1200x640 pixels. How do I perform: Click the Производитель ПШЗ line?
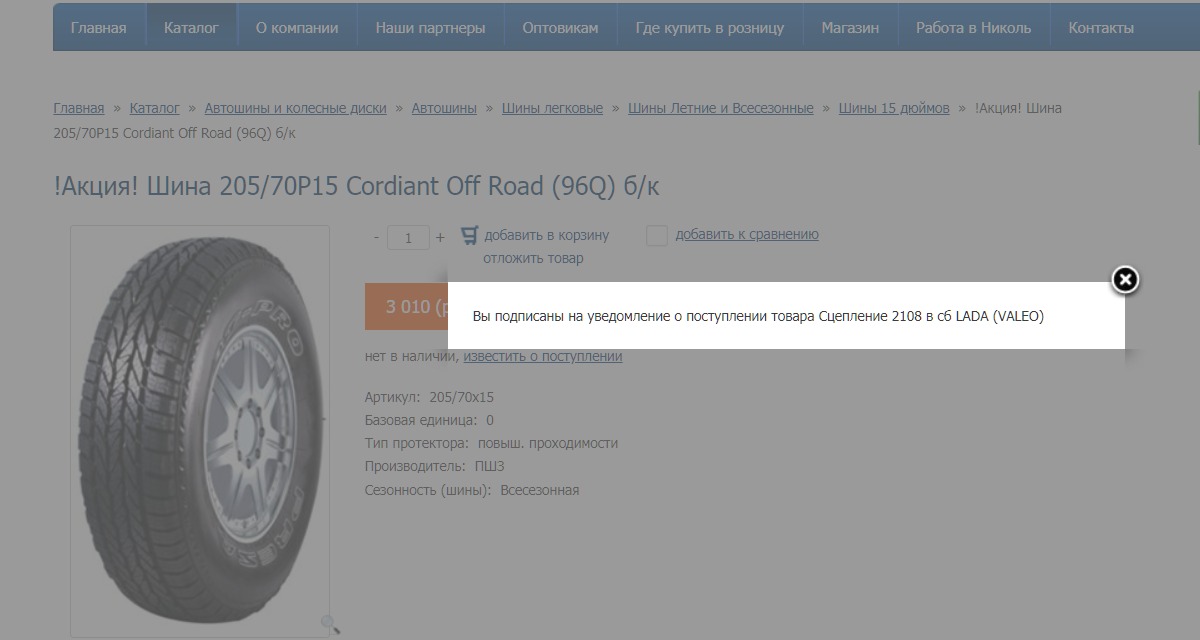coord(435,466)
